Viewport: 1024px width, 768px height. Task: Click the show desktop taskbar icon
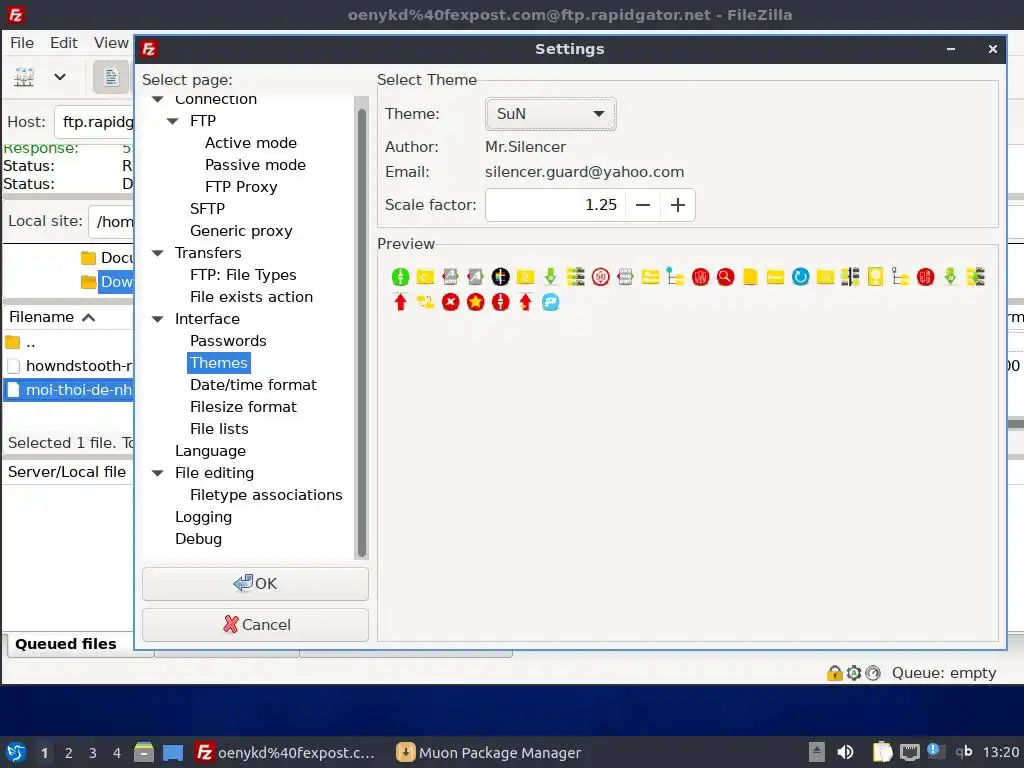[172, 752]
